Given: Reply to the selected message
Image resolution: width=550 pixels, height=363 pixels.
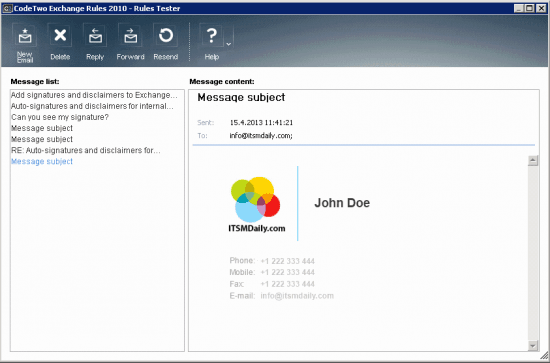Looking at the screenshot, I should (x=95, y=42).
